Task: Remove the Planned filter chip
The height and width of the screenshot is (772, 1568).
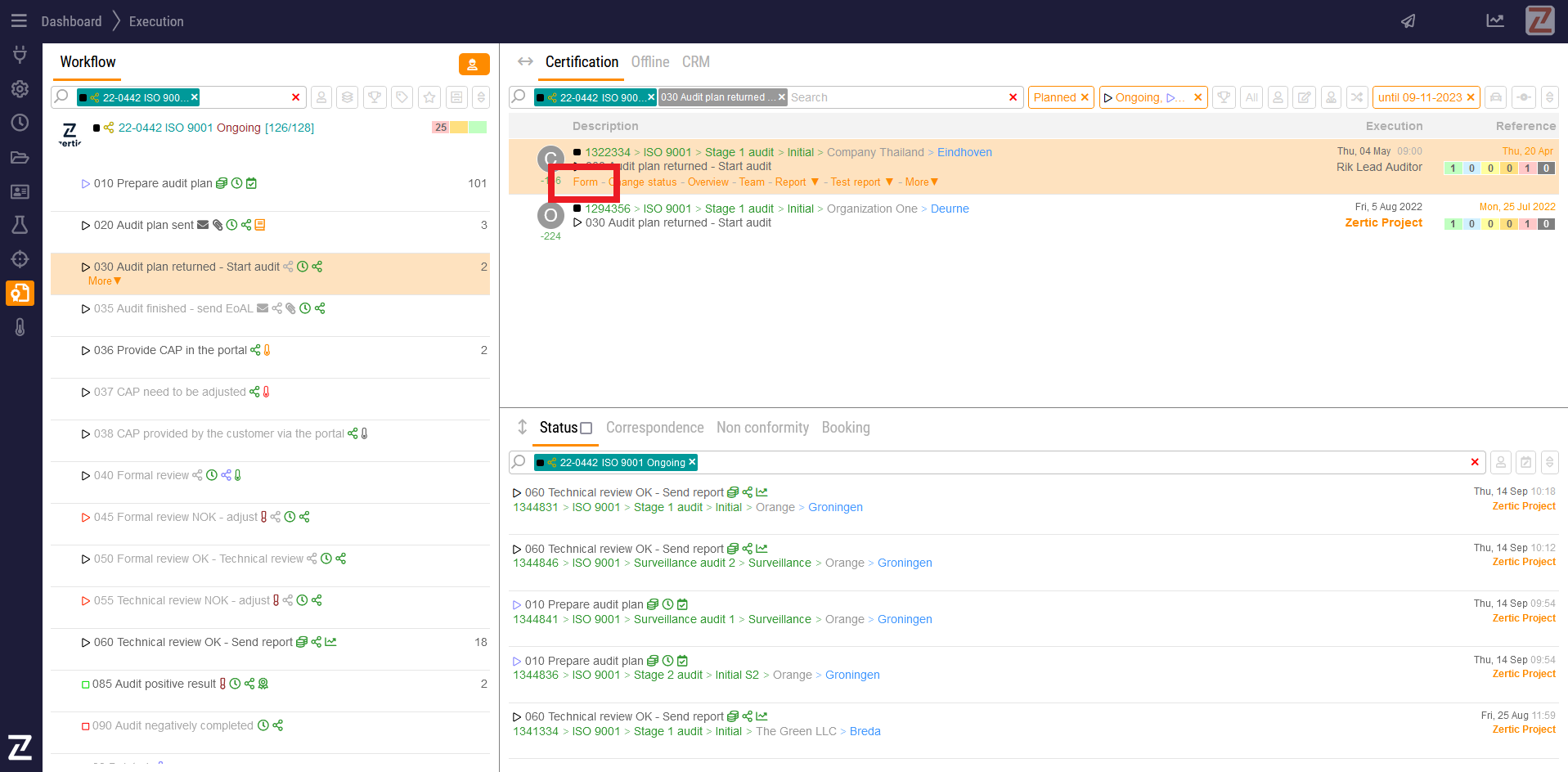Action: point(1085,97)
